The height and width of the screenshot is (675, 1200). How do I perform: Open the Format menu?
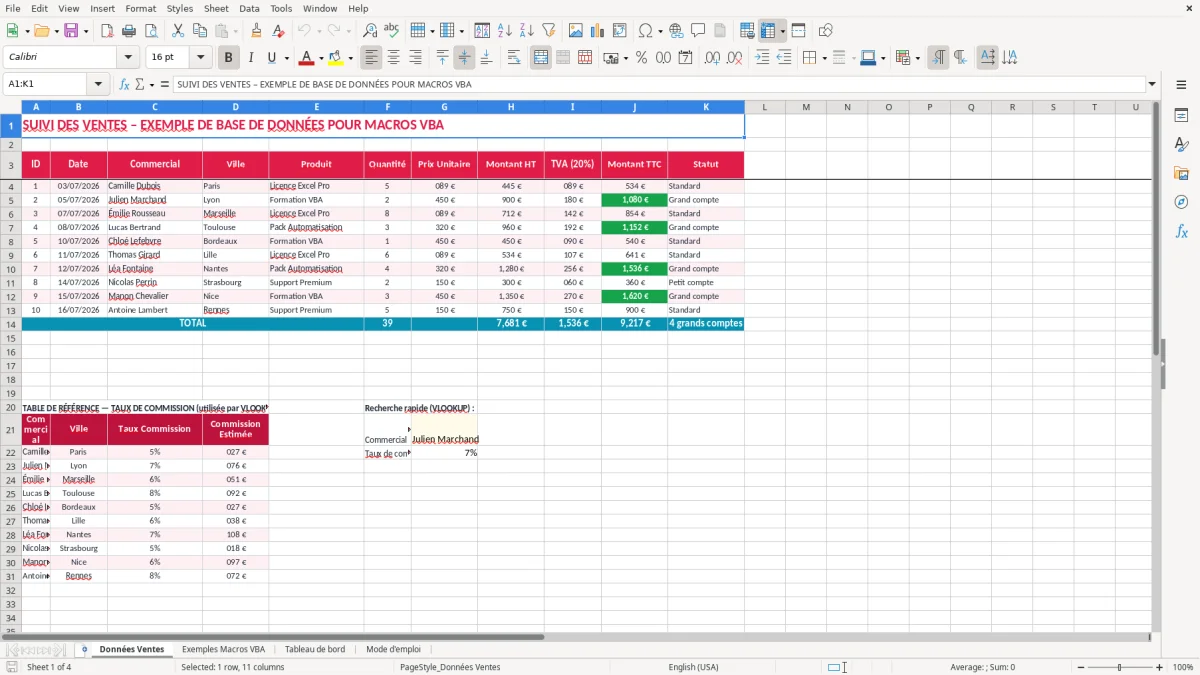[x=140, y=8]
